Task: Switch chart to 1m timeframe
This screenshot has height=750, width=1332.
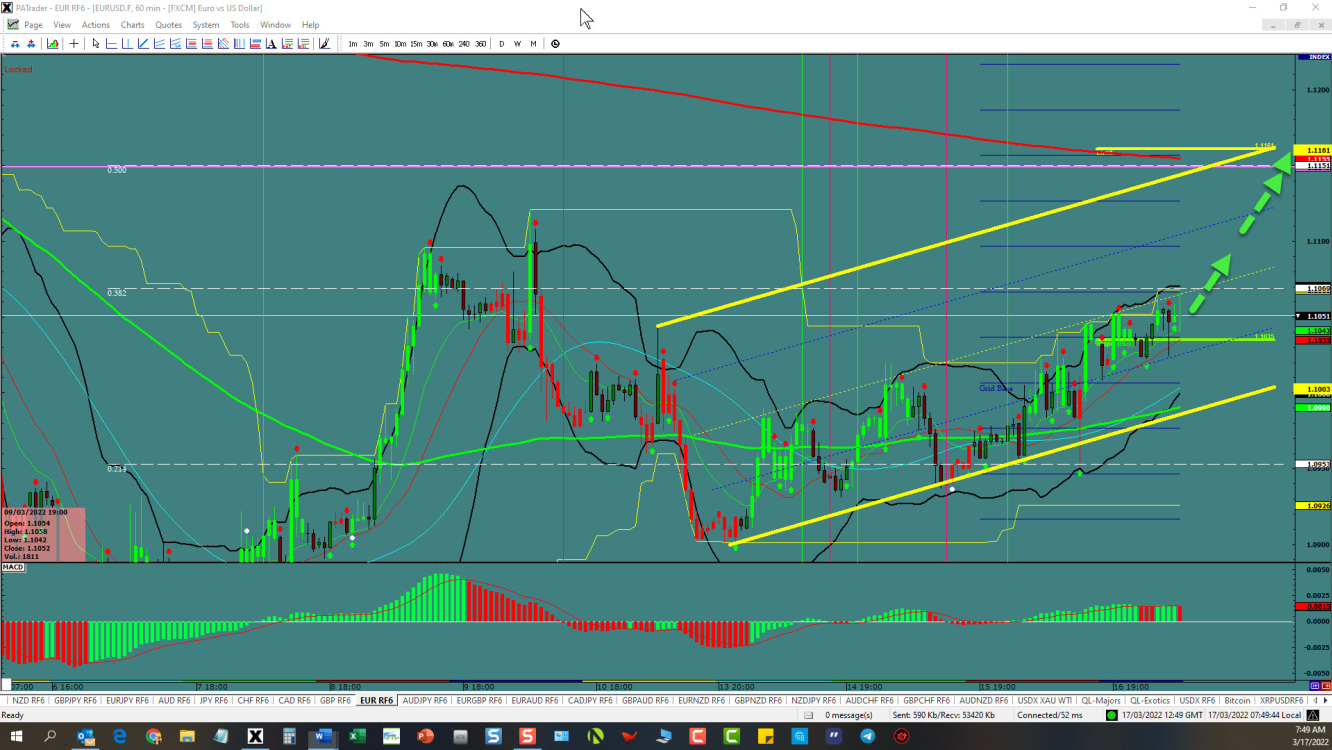Action: pos(352,44)
